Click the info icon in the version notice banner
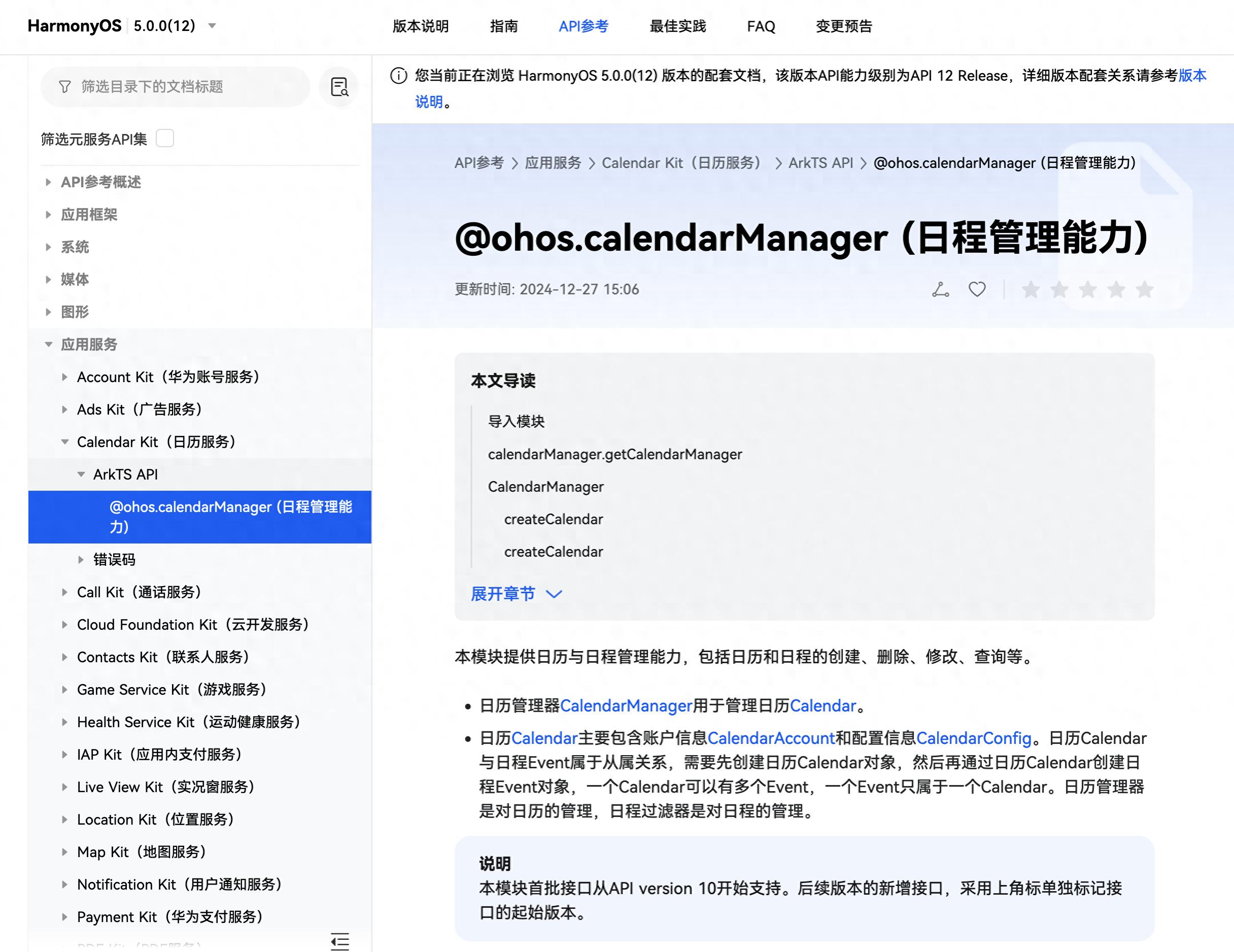The width and height of the screenshot is (1234, 952). (399, 75)
